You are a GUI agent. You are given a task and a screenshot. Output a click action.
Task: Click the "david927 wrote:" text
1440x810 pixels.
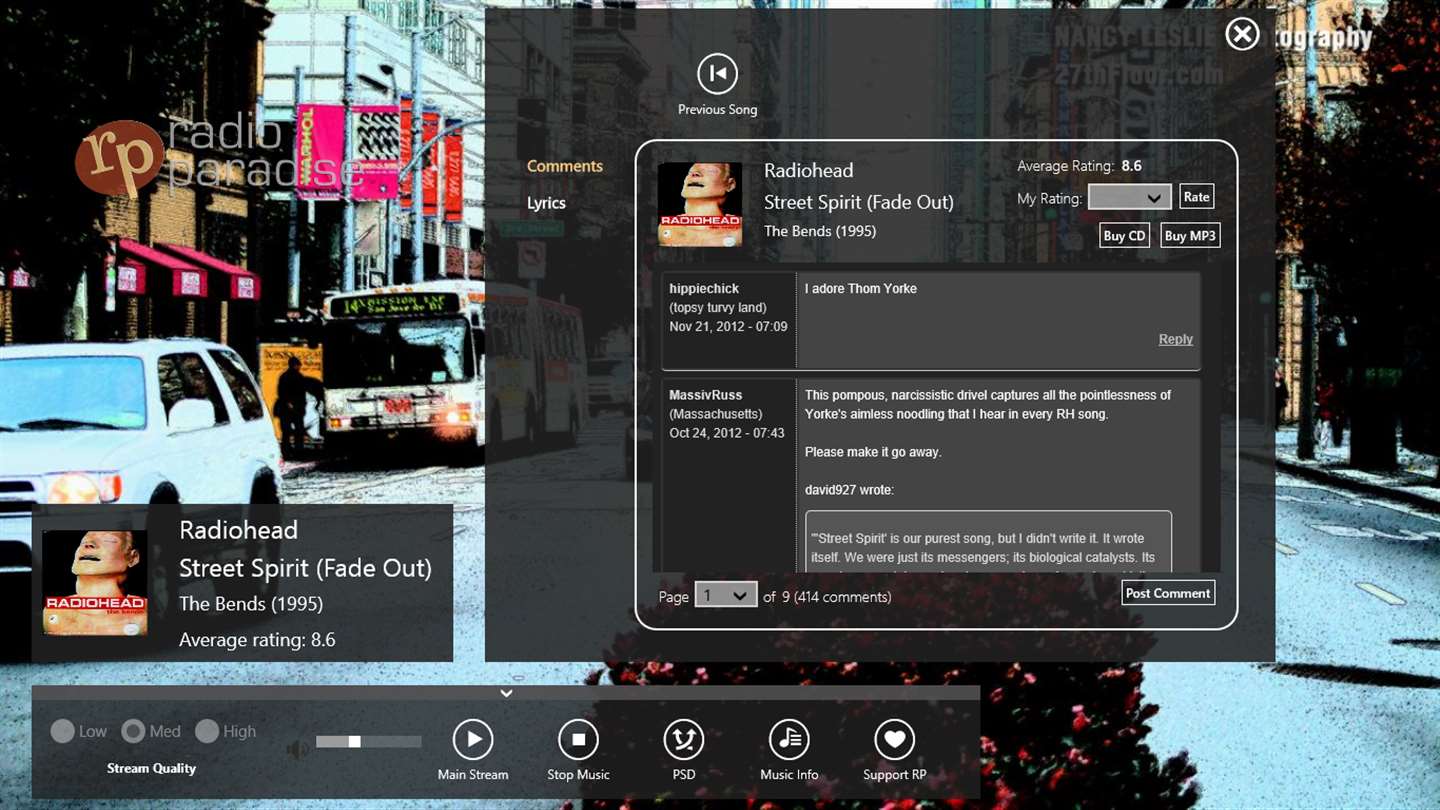point(849,490)
